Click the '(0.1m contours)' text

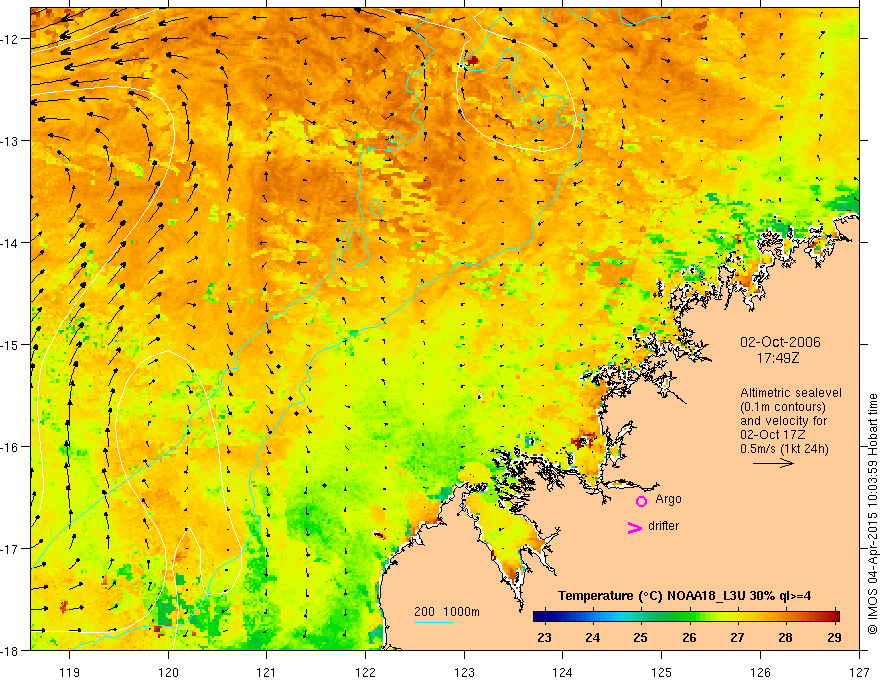[783, 407]
